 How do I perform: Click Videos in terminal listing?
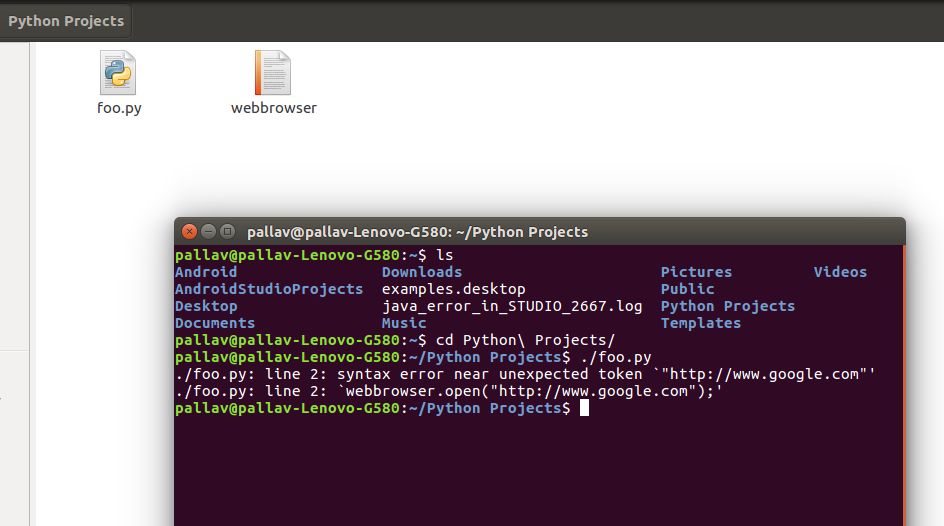840,272
